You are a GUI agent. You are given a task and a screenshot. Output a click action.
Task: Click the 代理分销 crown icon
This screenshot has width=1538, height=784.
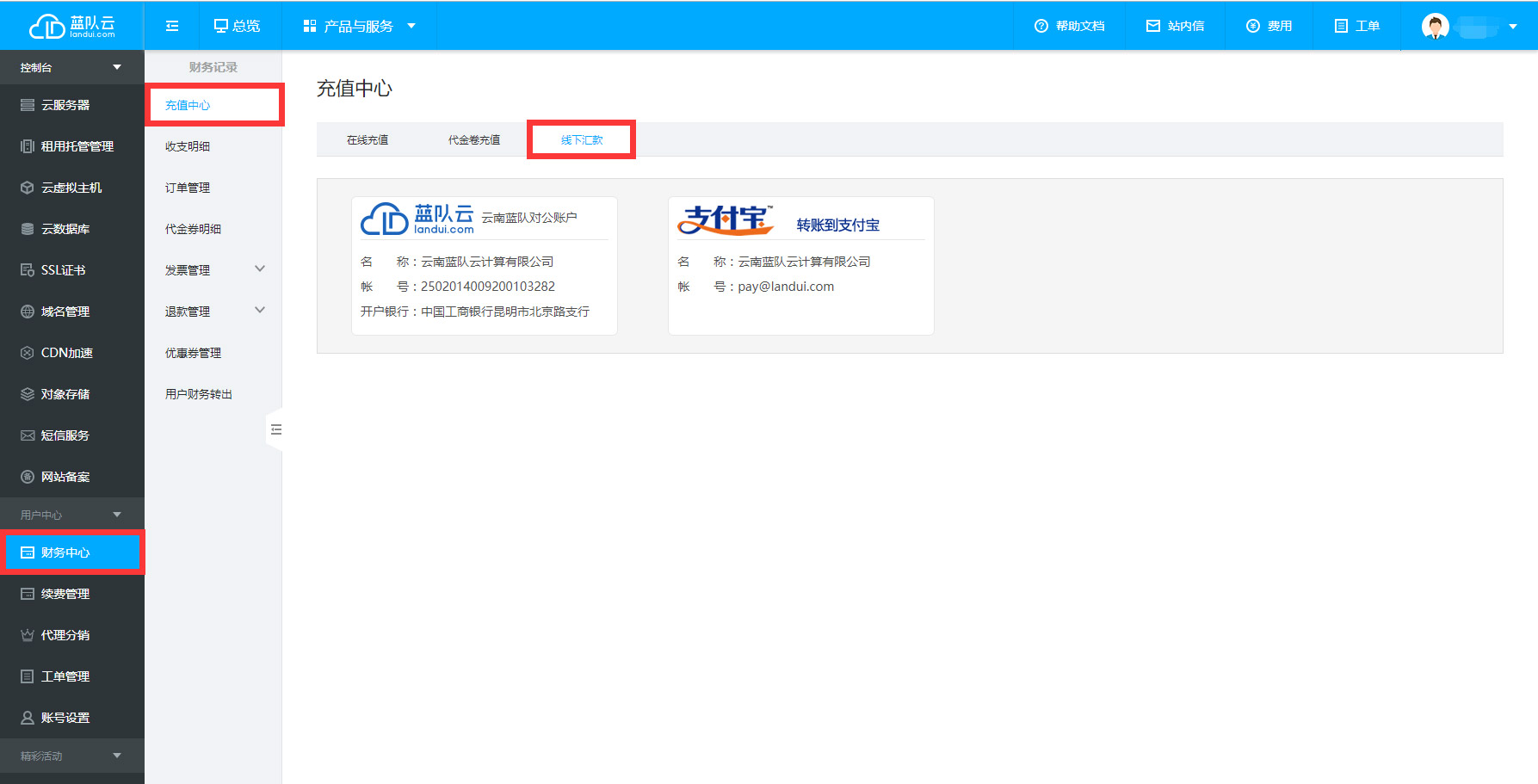(28, 635)
